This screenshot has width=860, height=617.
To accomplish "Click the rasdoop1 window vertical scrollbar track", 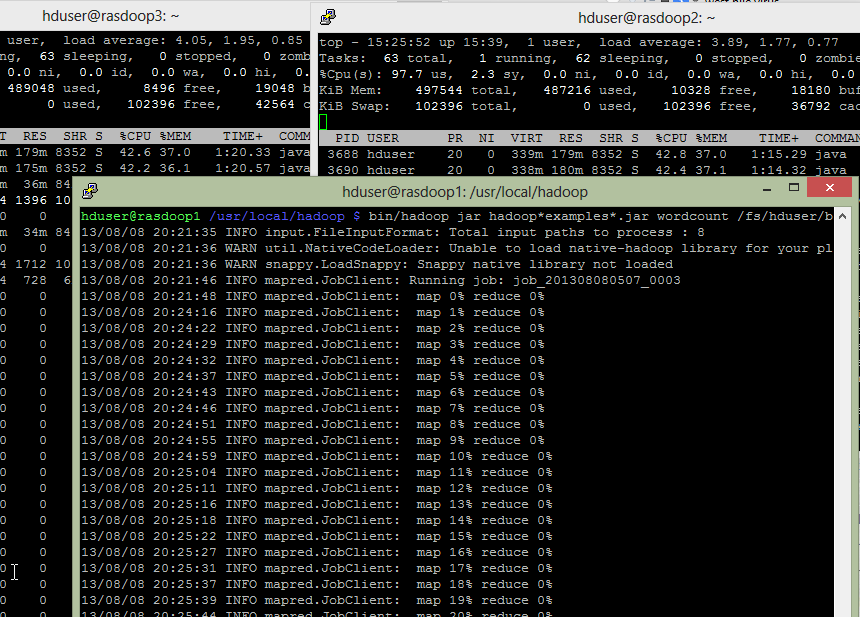I will [x=842, y=420].
